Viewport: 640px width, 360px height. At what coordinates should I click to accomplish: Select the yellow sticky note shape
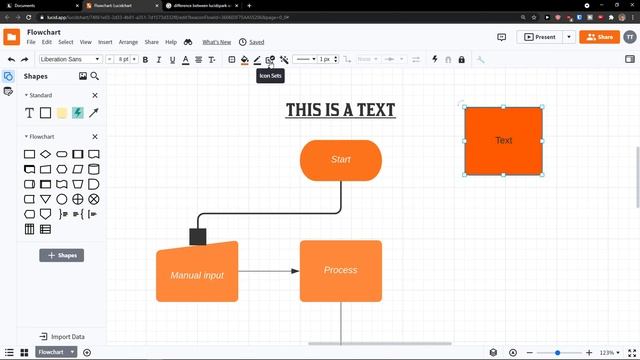(62, 113)
